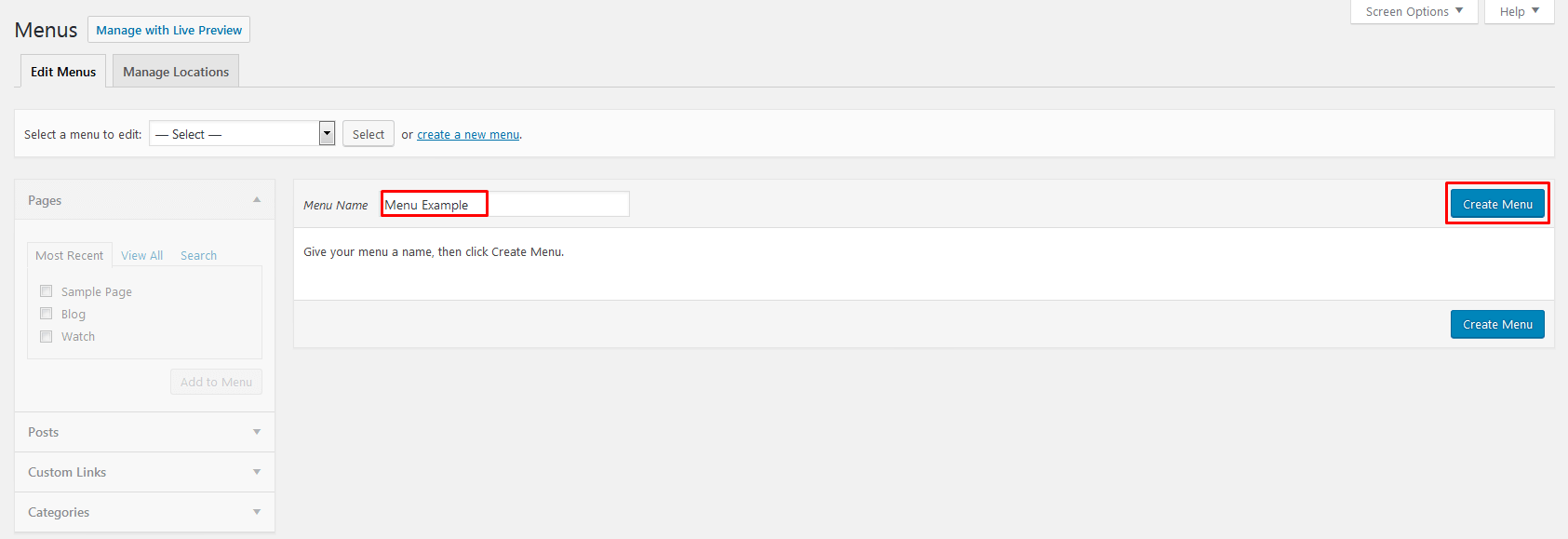Select the Edit Menus tab
The width and height of the screenshot is (1568, 539).
tap(63, 72)
